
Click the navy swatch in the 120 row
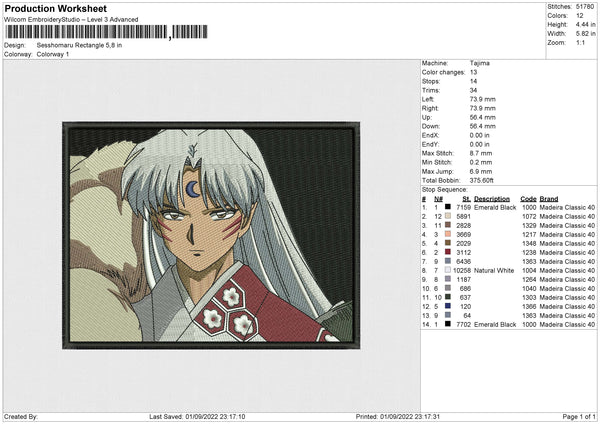(448, 306)
